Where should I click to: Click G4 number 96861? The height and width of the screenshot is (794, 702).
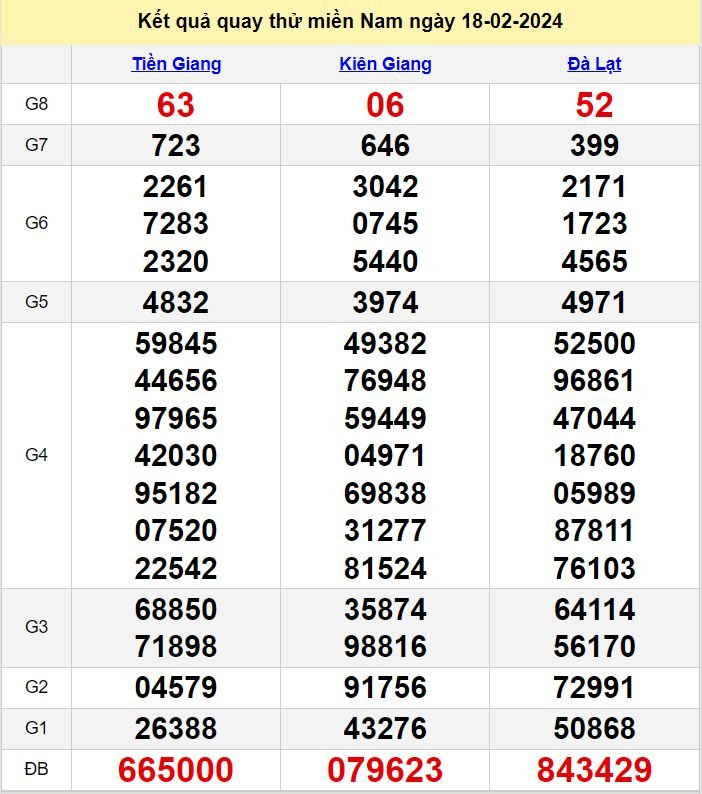(x=594, y=381)
